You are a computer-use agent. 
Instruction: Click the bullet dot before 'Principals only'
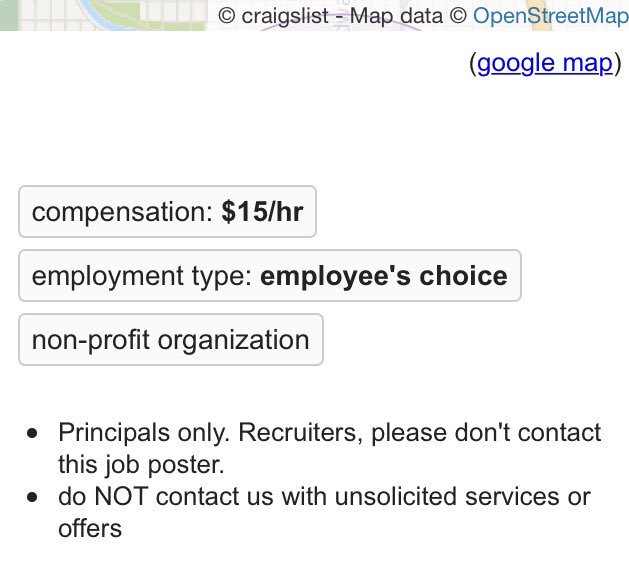35,434
